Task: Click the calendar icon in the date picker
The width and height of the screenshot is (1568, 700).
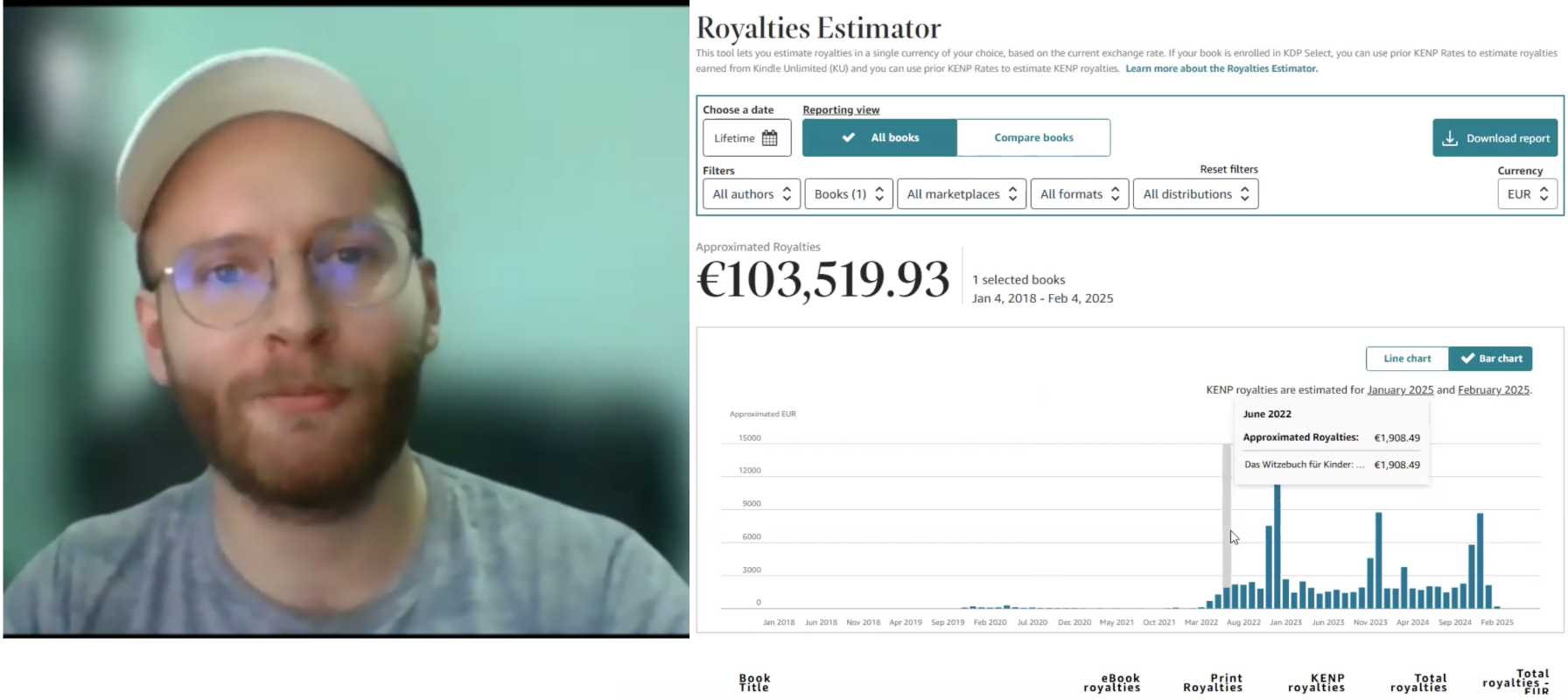Action: tap(769, 138)
